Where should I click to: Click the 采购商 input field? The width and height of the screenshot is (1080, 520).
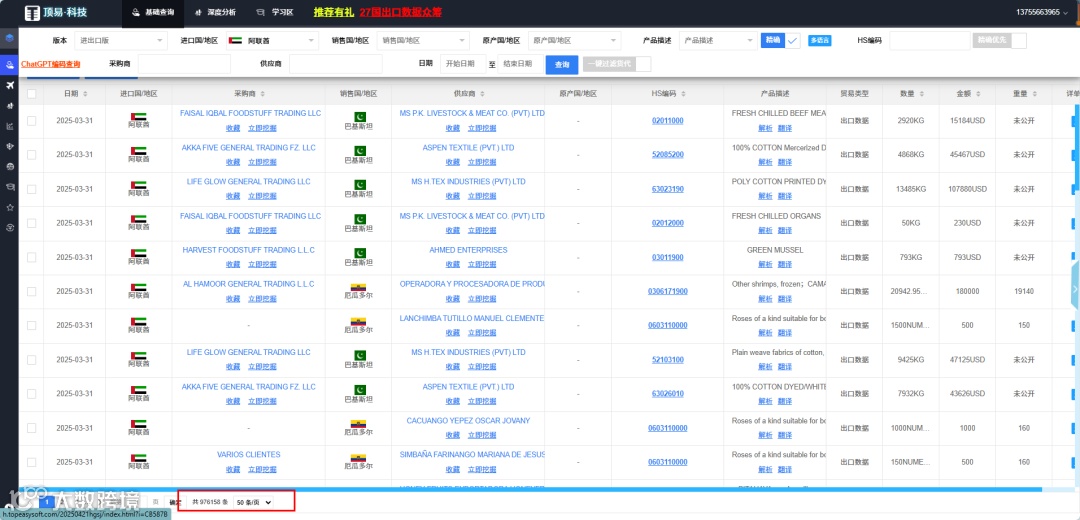[x=184, y=64]
